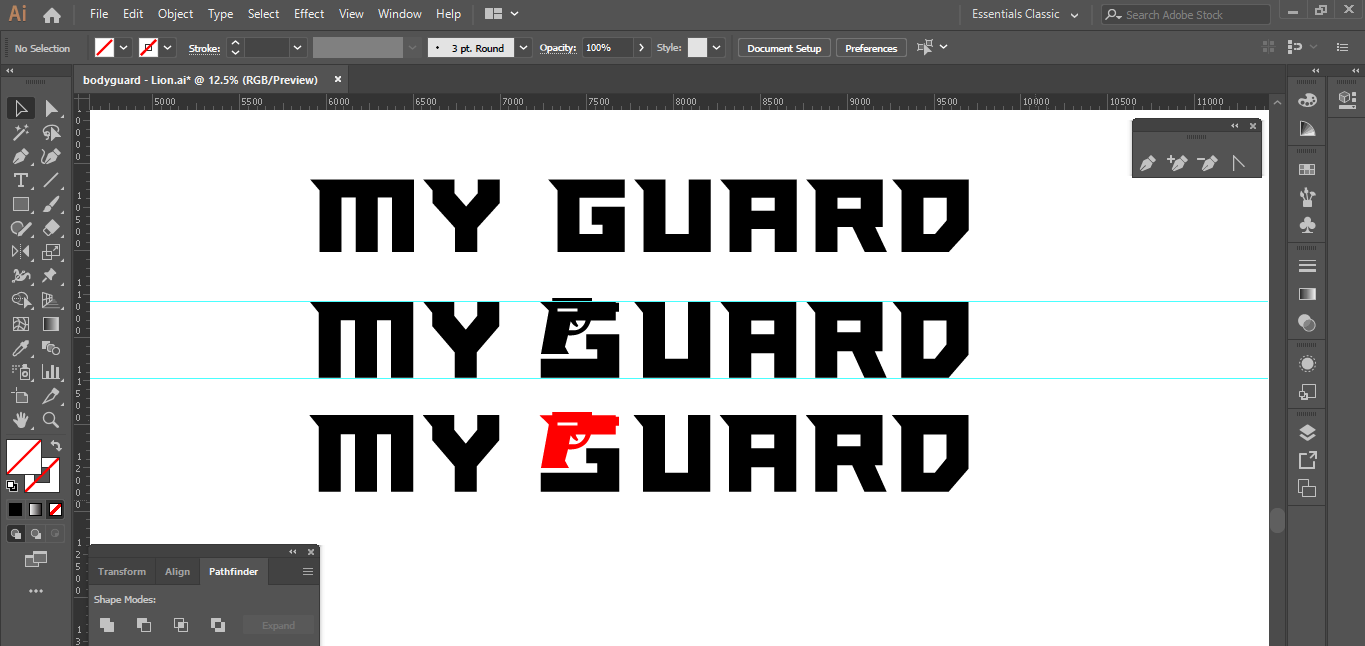Viewport: 1365px width, 646px height.
Task: Set color mode to None
Action: [x=56, y=509]
